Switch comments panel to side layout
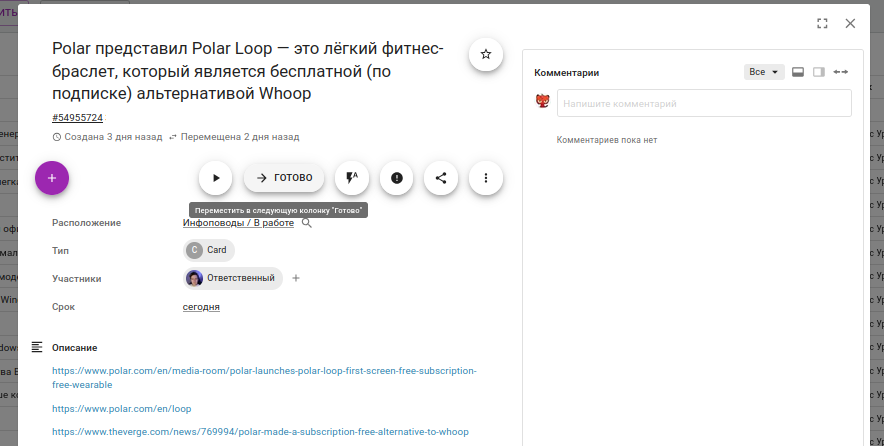The image size is (884, 446). pos(819,72)
